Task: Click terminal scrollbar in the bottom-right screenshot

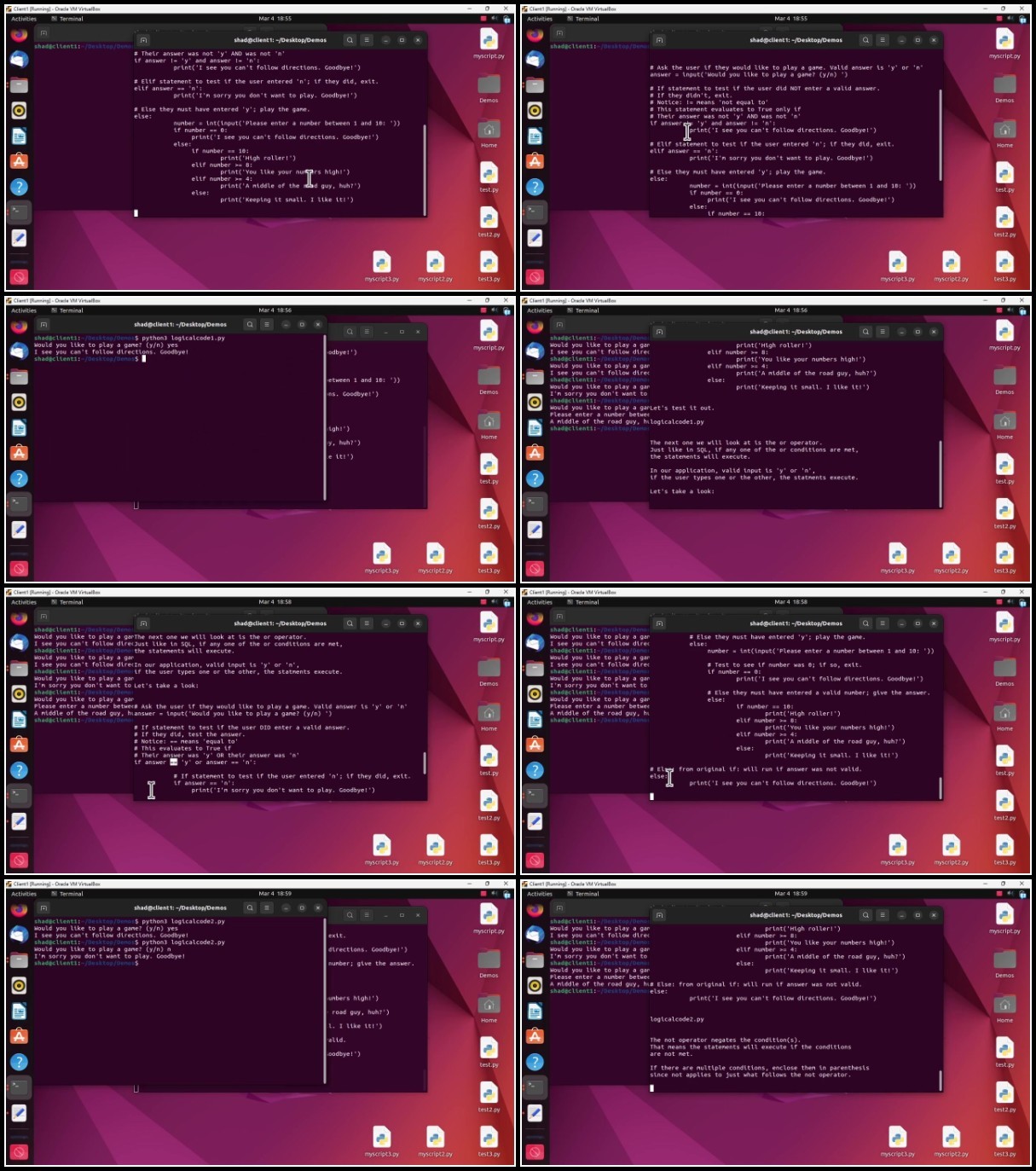Action: pos(941,1081)
